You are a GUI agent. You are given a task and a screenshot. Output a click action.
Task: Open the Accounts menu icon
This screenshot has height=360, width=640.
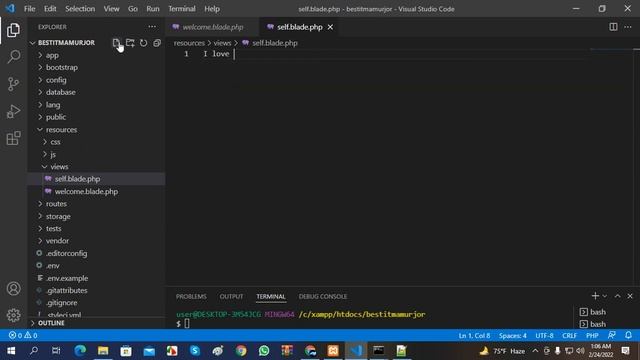pyautogui.click(x=13, y=289)
